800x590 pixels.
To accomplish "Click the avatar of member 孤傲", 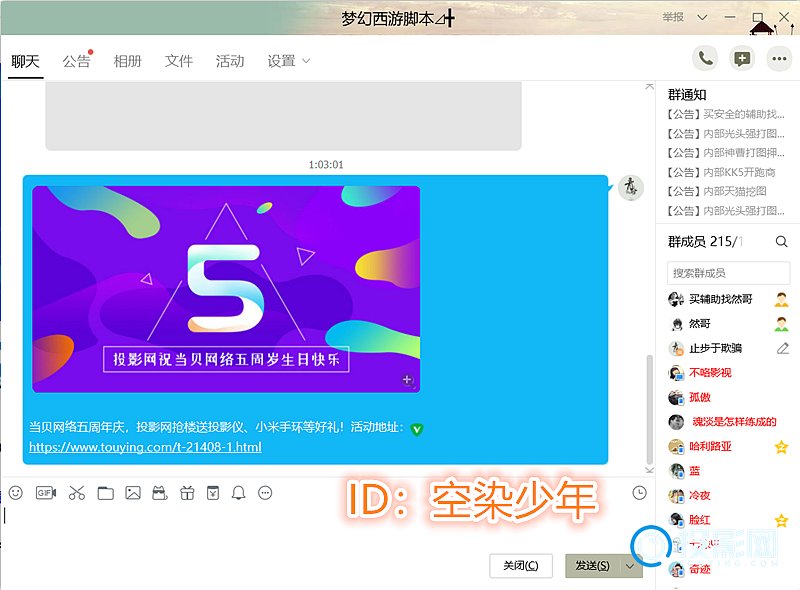I will [x=676, y=398].
